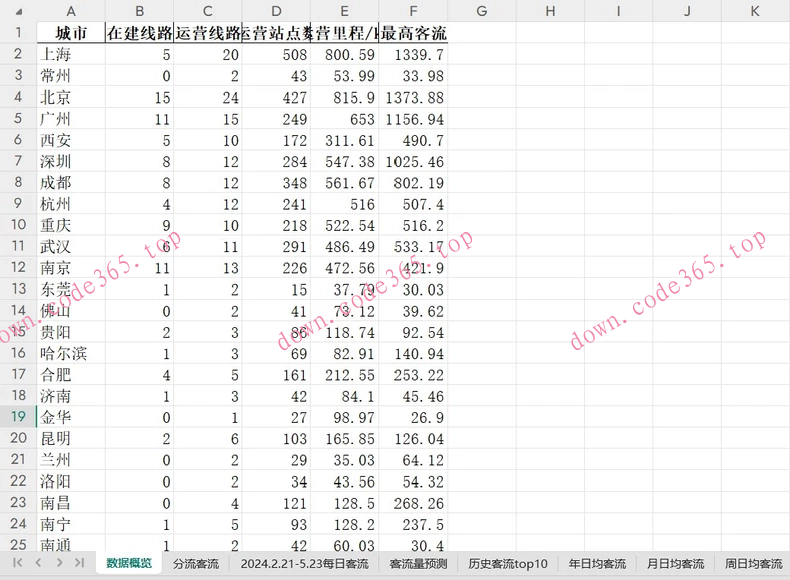This screenshot has height=580, width=790.
Task: Click the value 1373.88 for 北京
Action: click(413, 97)
